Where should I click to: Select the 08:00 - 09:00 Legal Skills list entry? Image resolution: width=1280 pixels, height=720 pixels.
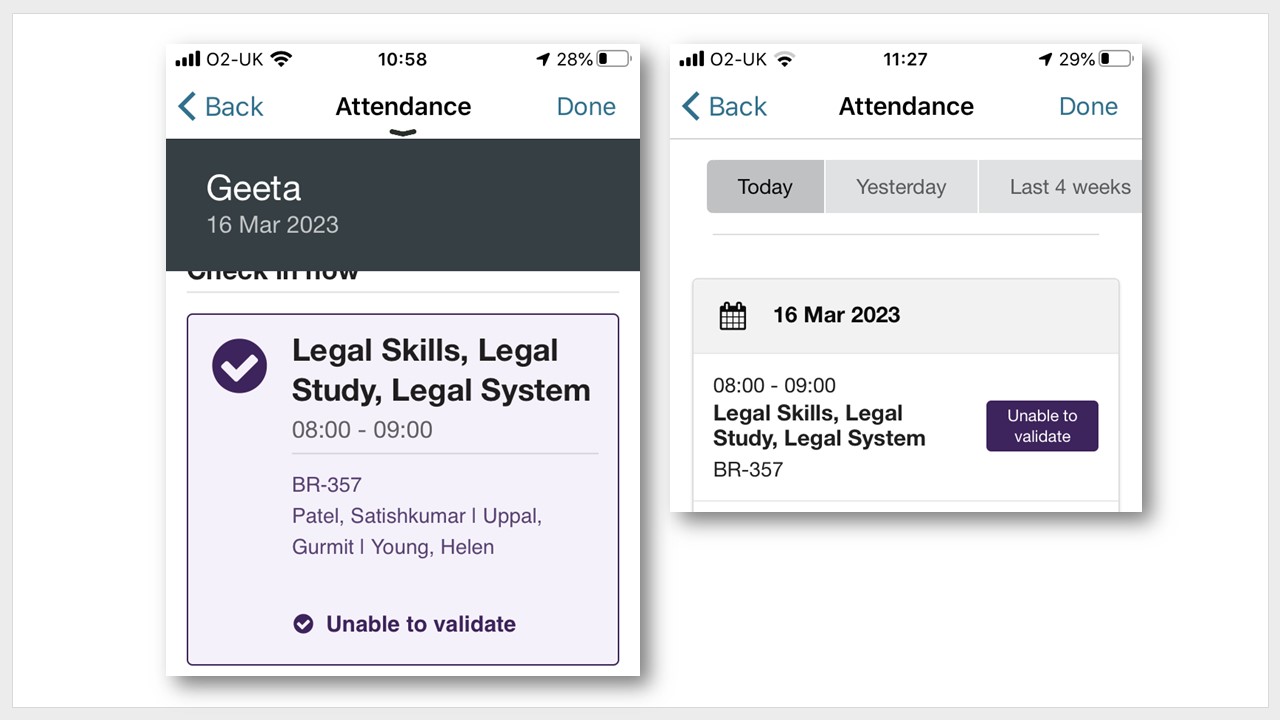pyautogui.click(x=906, y=427)
